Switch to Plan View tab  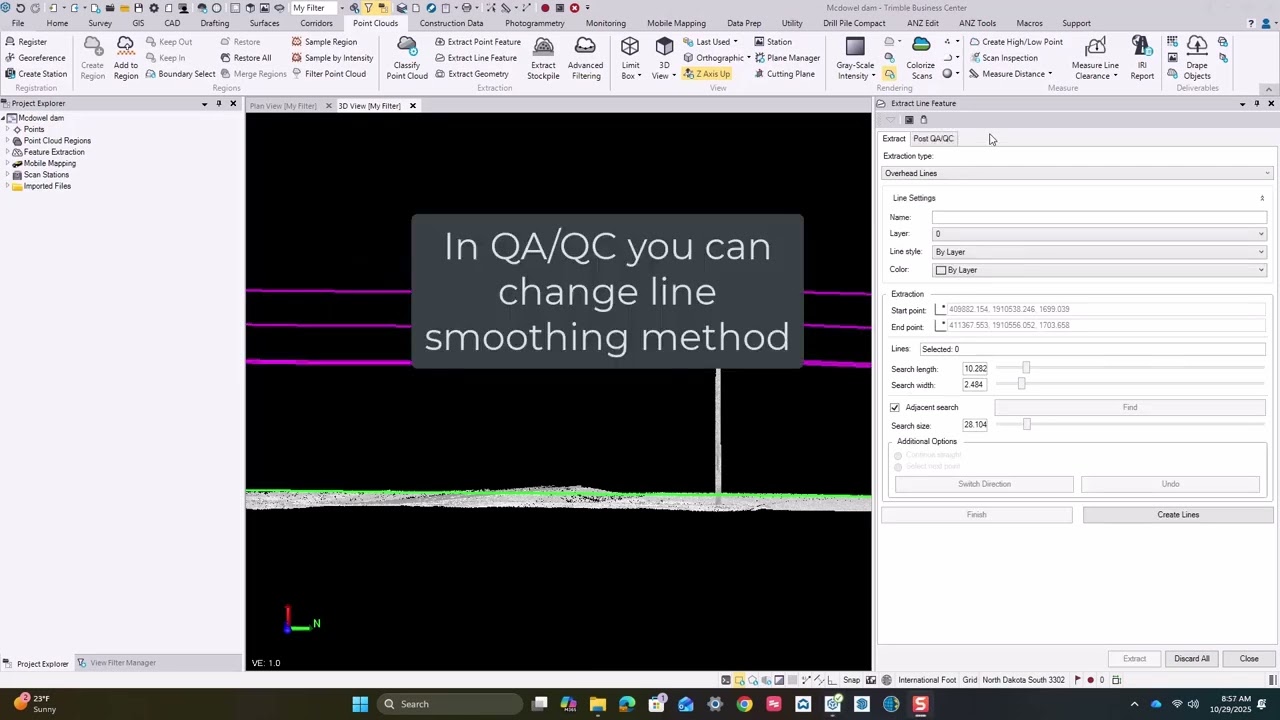283,106
